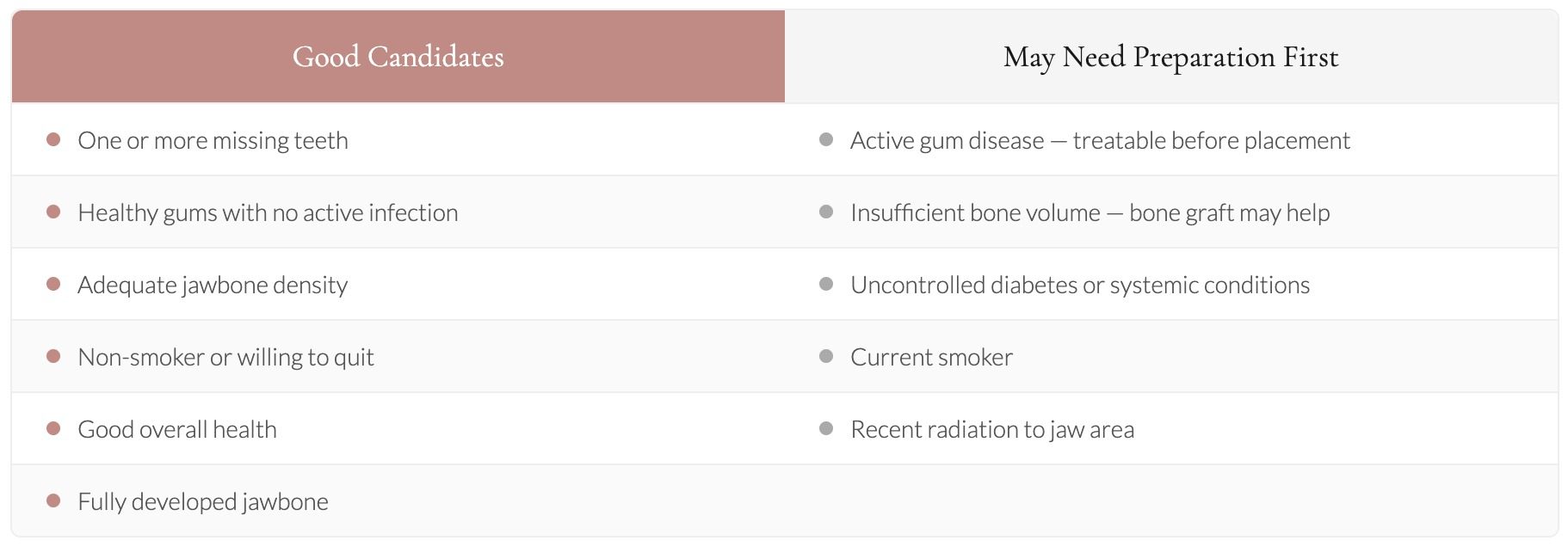
Task: Click the Current smoker text
Action: tap(931, 357)
